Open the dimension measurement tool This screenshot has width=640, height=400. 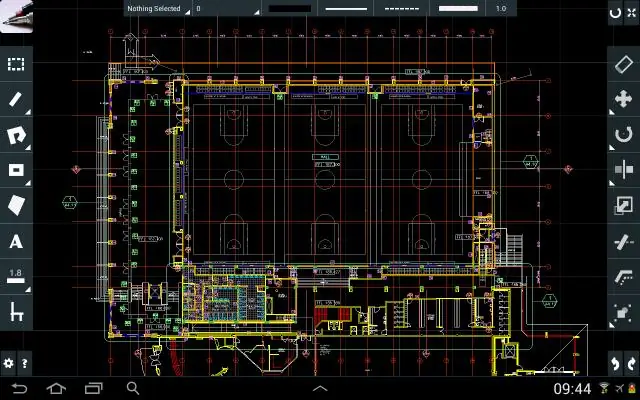[16, 312]
